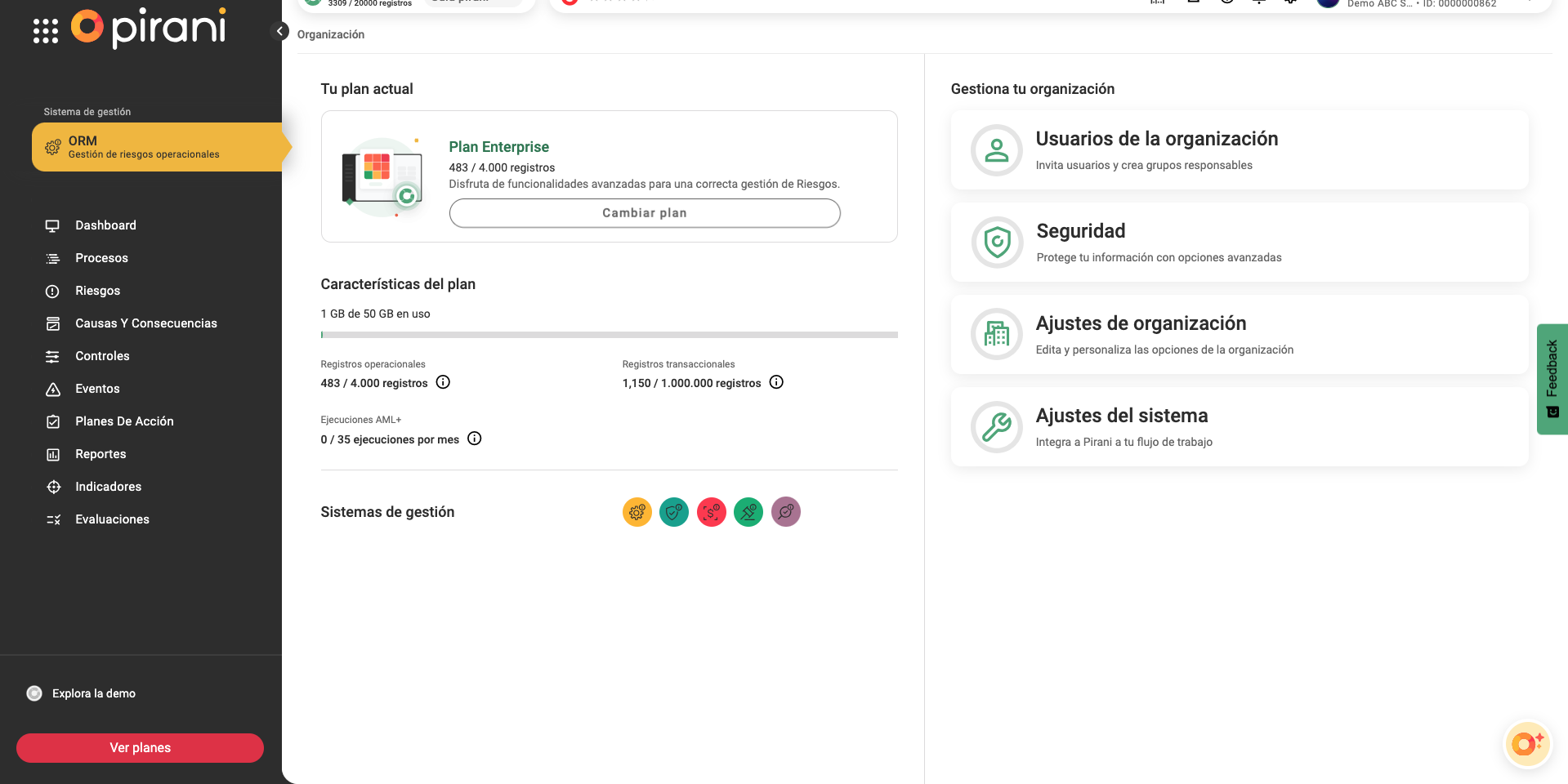The image size is (1568, 784).
Task: Click info icon next to Ejecuciones AML+
Action: (x=474, y=439)
